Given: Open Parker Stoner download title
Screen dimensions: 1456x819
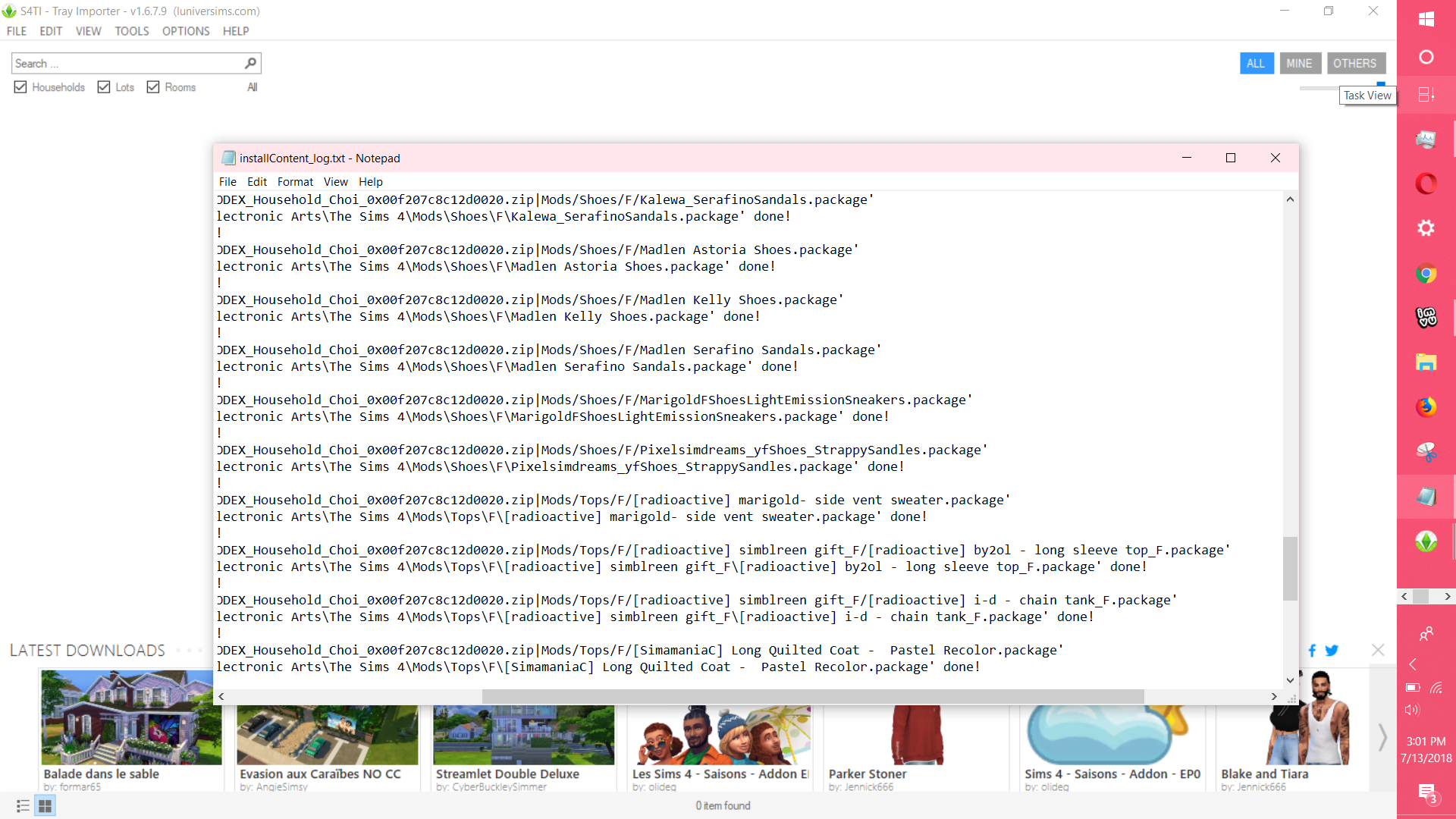Looking at the screenshot, I should point(868,774).
